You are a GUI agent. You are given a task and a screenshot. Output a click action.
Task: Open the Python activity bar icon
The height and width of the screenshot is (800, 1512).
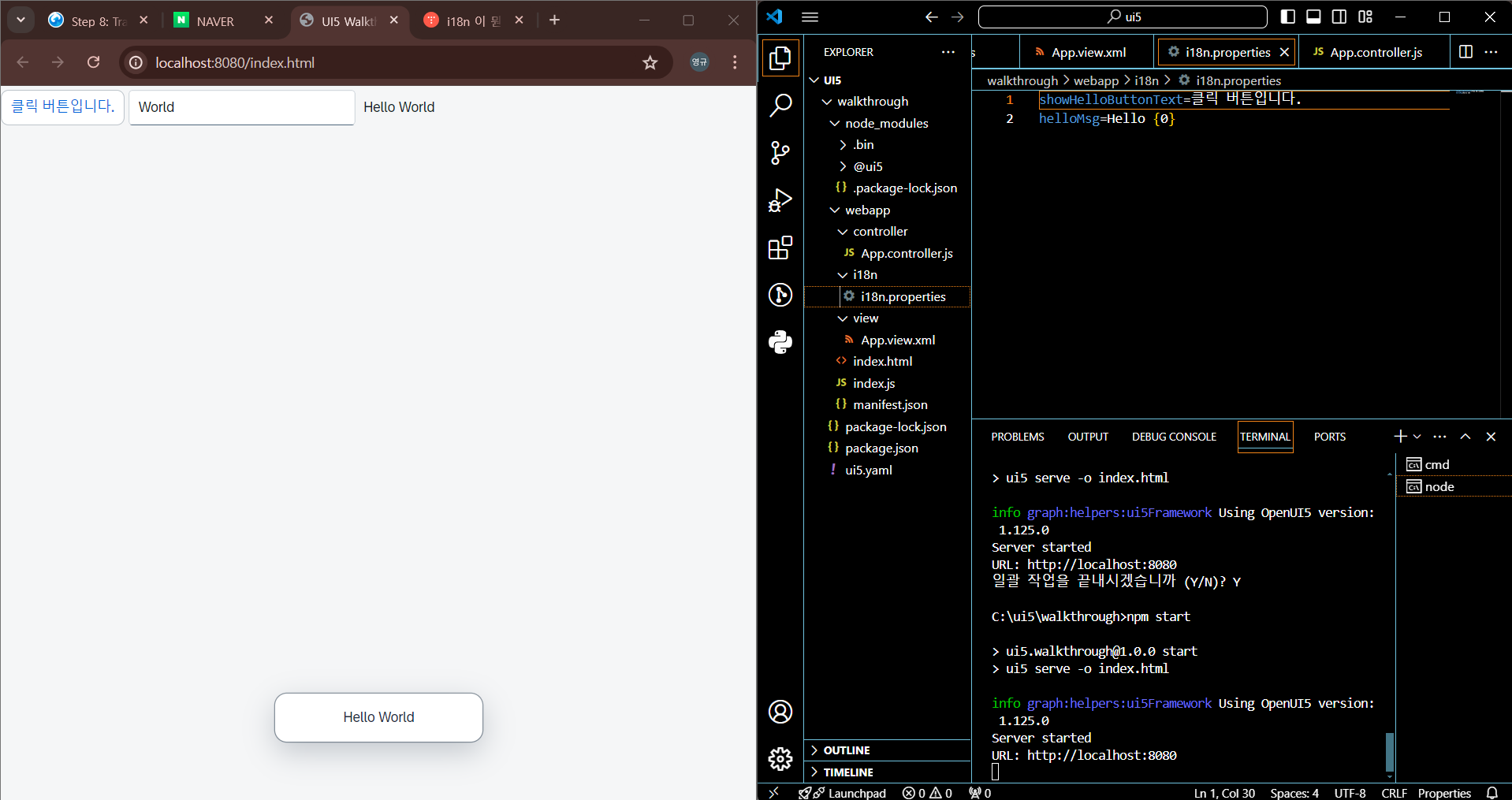[780, 342]
